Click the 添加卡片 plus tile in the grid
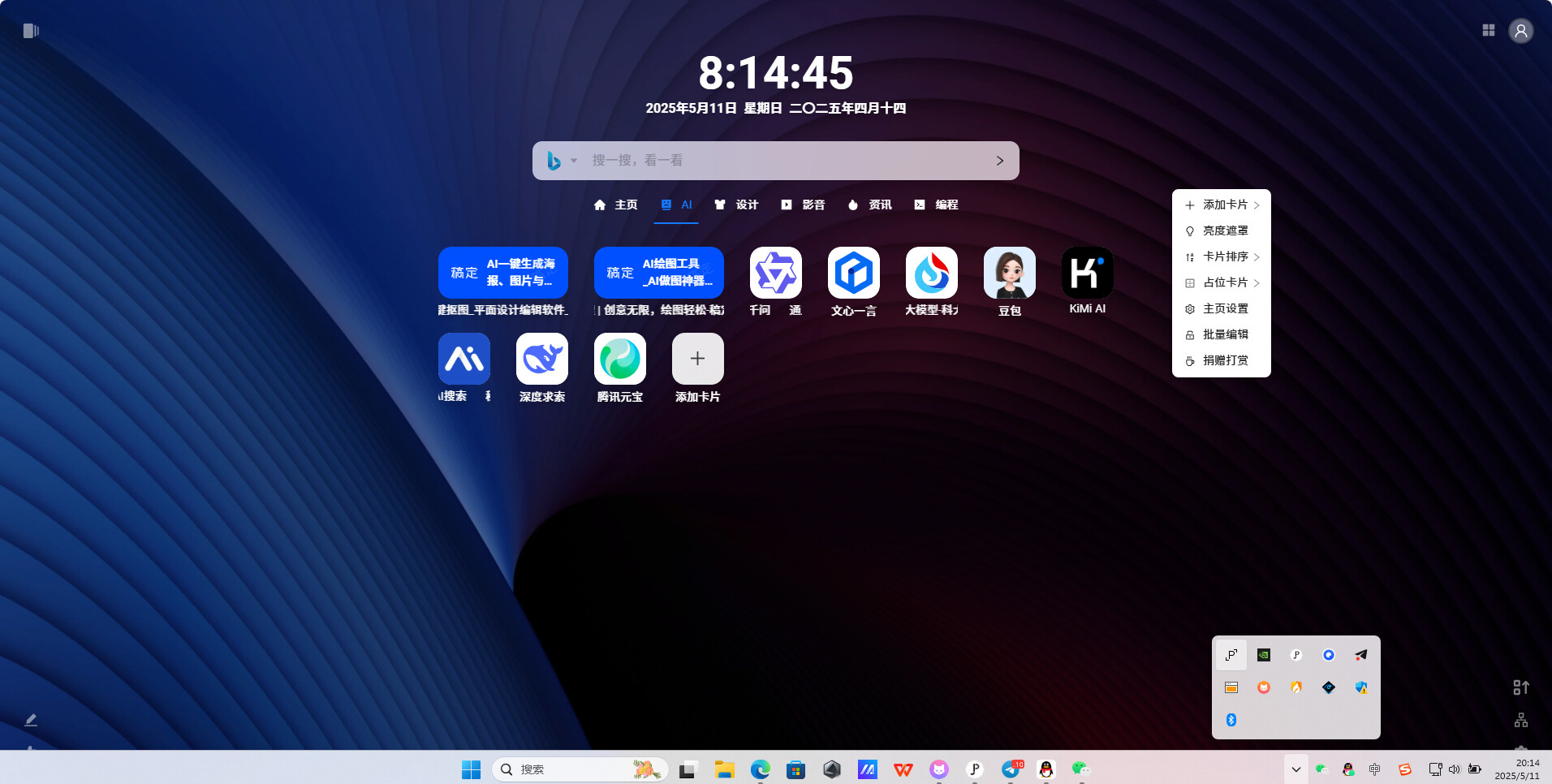Viewport: 1552px width, 784px height. coord(697,359)
